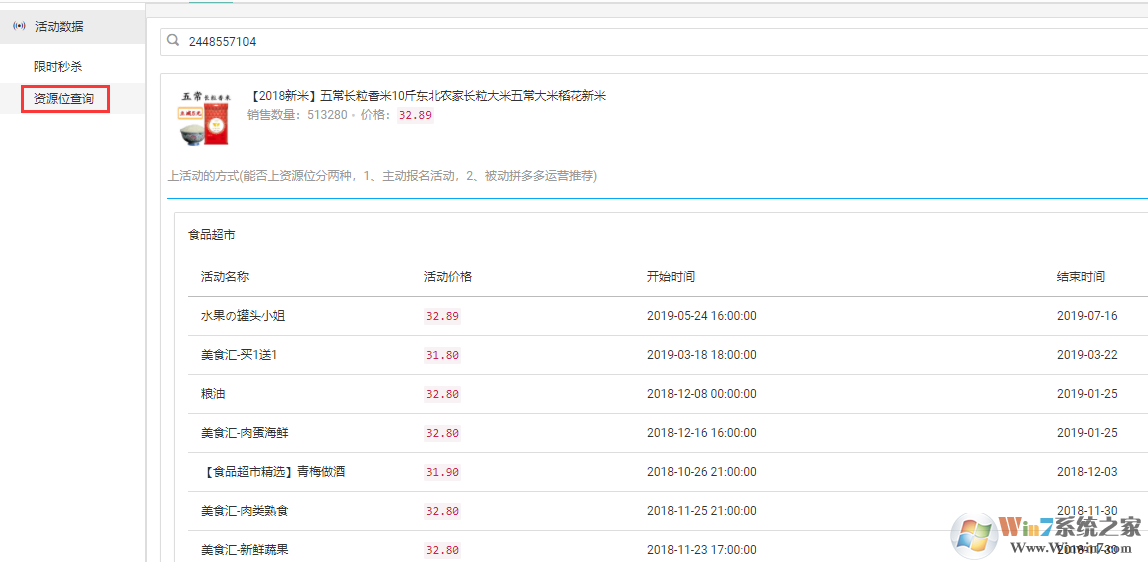Click the 活动价格 column header
1148x562 pixels.
[448, 276]
